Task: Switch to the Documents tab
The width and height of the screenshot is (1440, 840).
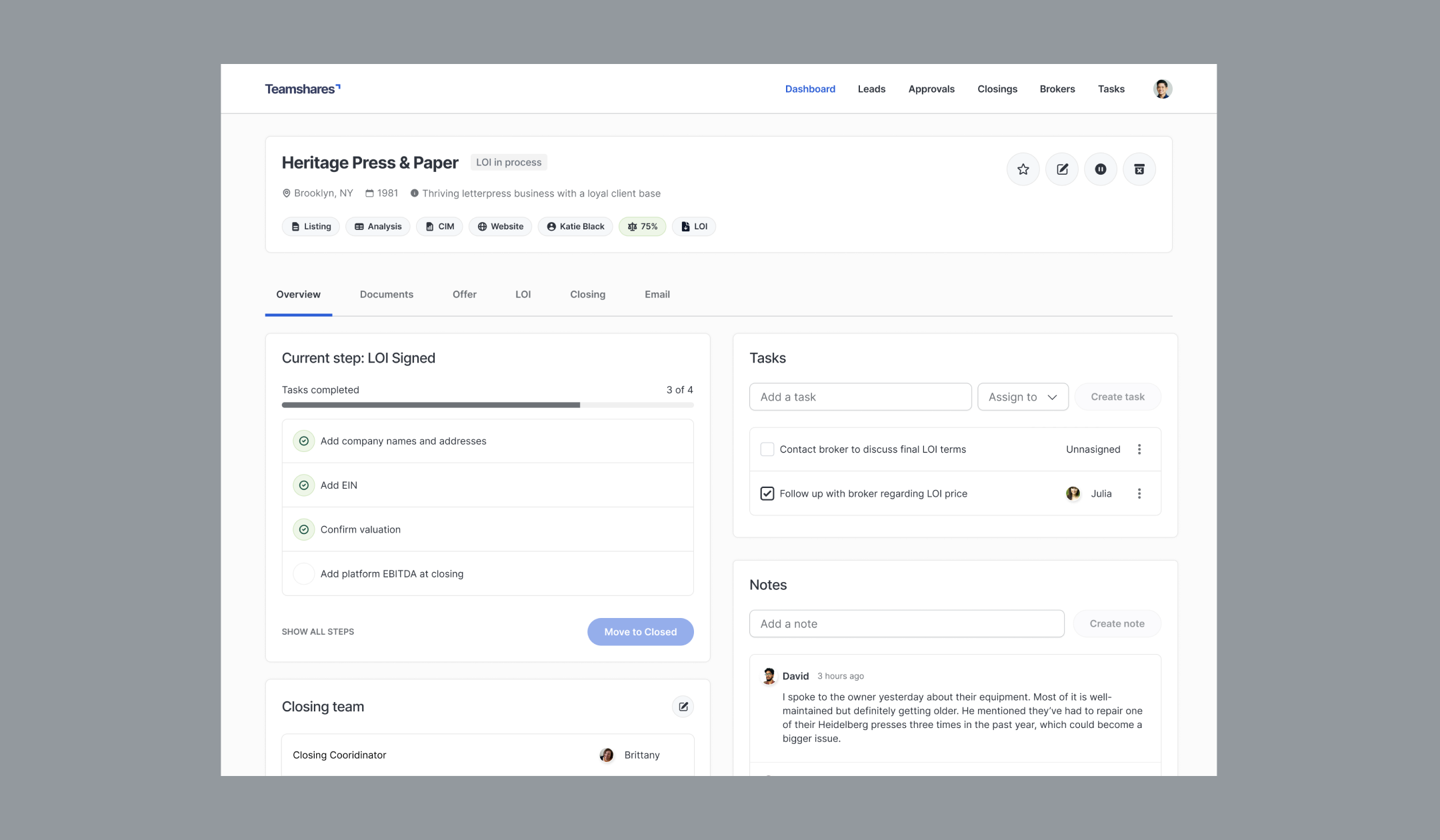Action: pos(387,295)
